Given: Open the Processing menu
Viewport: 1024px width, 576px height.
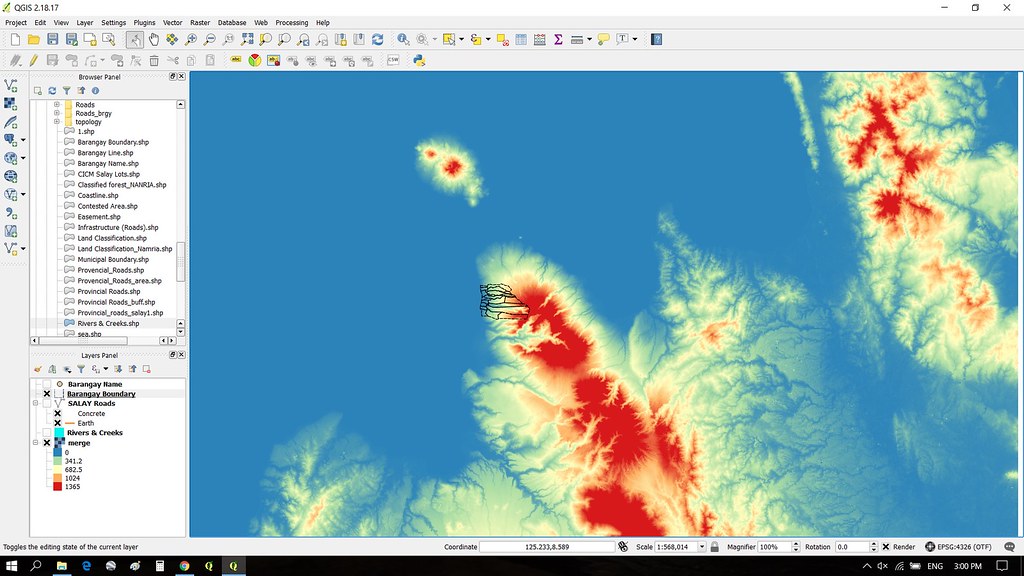Looking at the screenshot, I should tap(291, 22).
